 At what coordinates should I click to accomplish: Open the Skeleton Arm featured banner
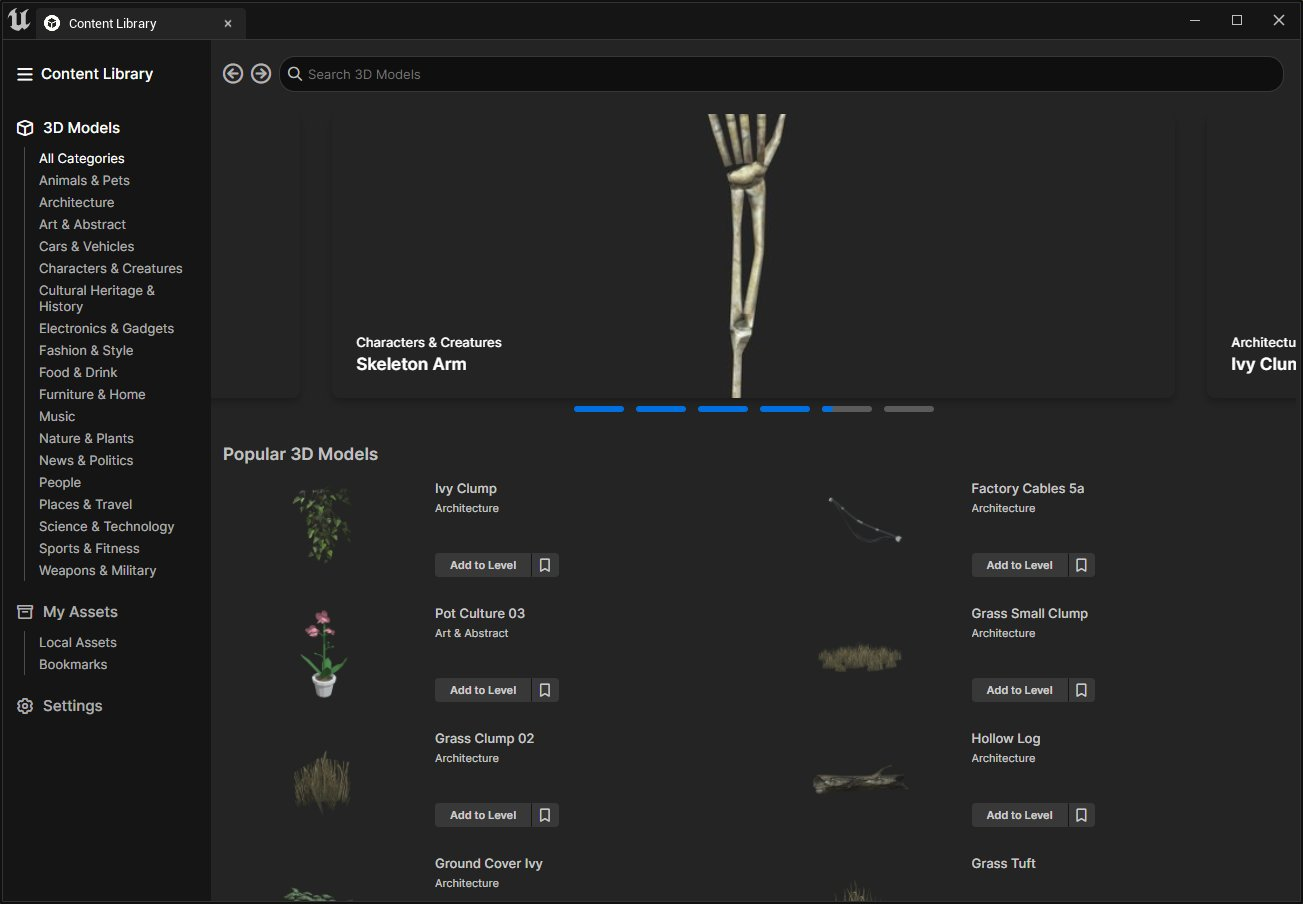pos(753,256)
